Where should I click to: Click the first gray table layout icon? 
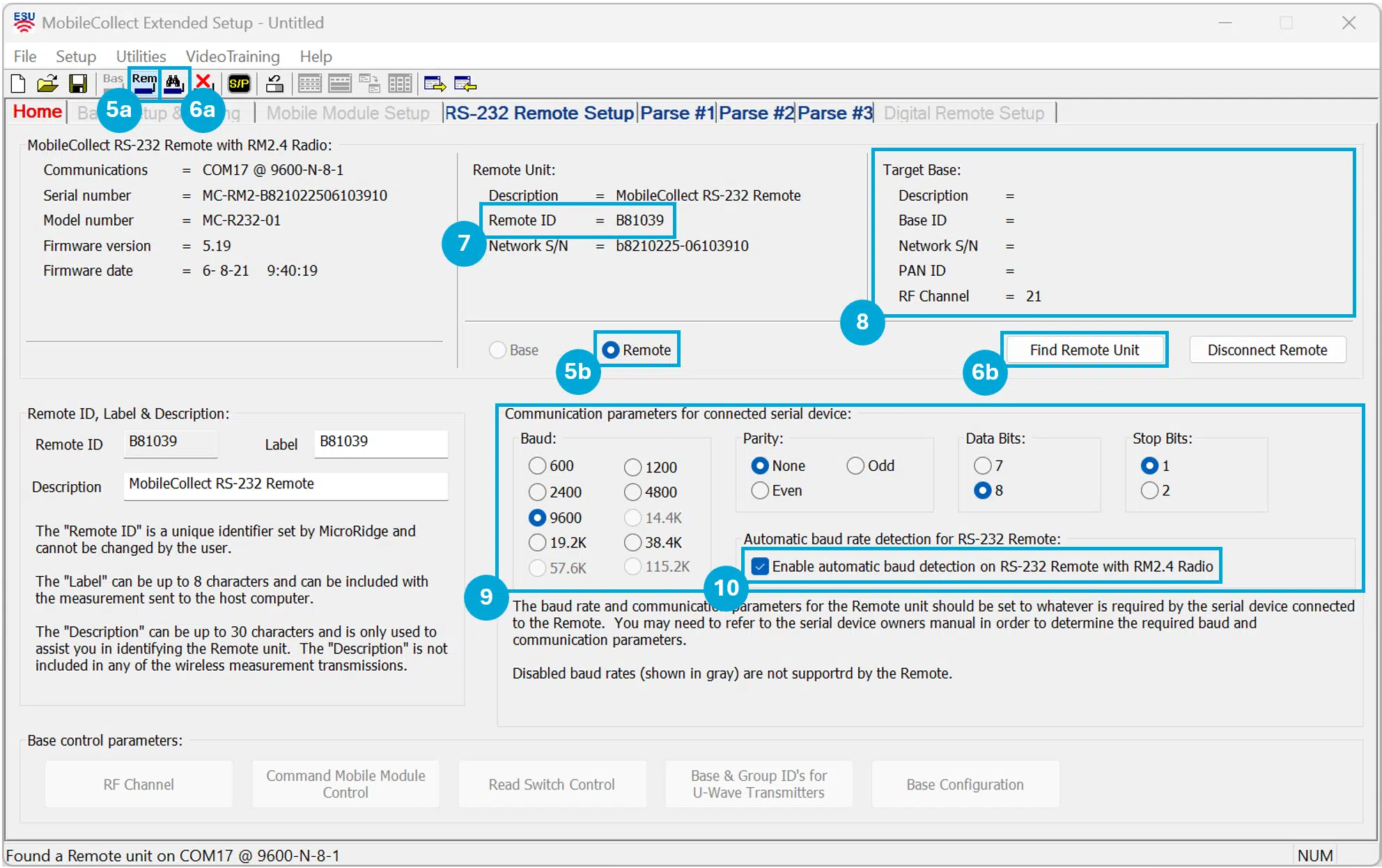(309, 84)
